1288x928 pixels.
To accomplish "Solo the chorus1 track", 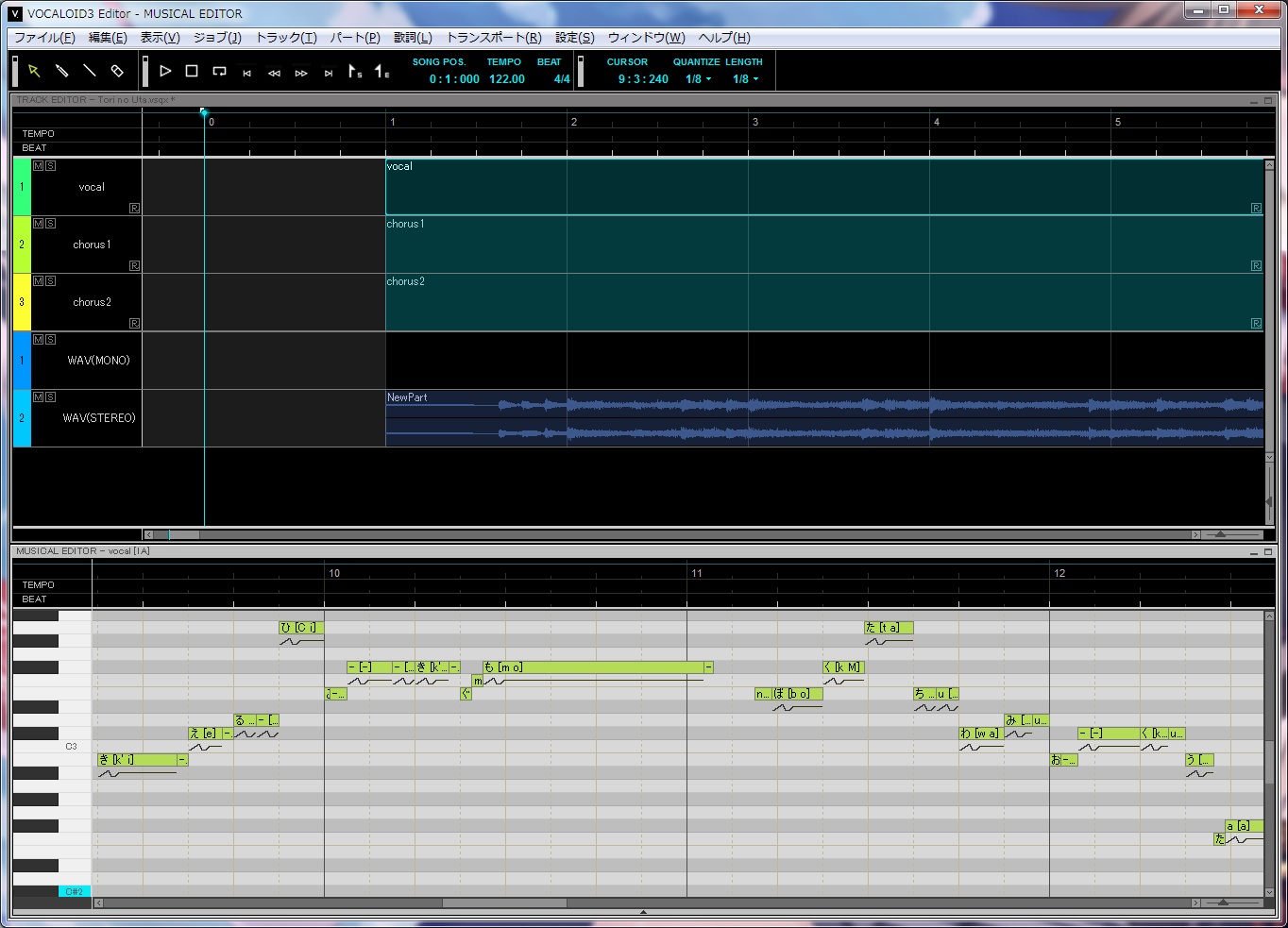I will click(x=50, y=223).
